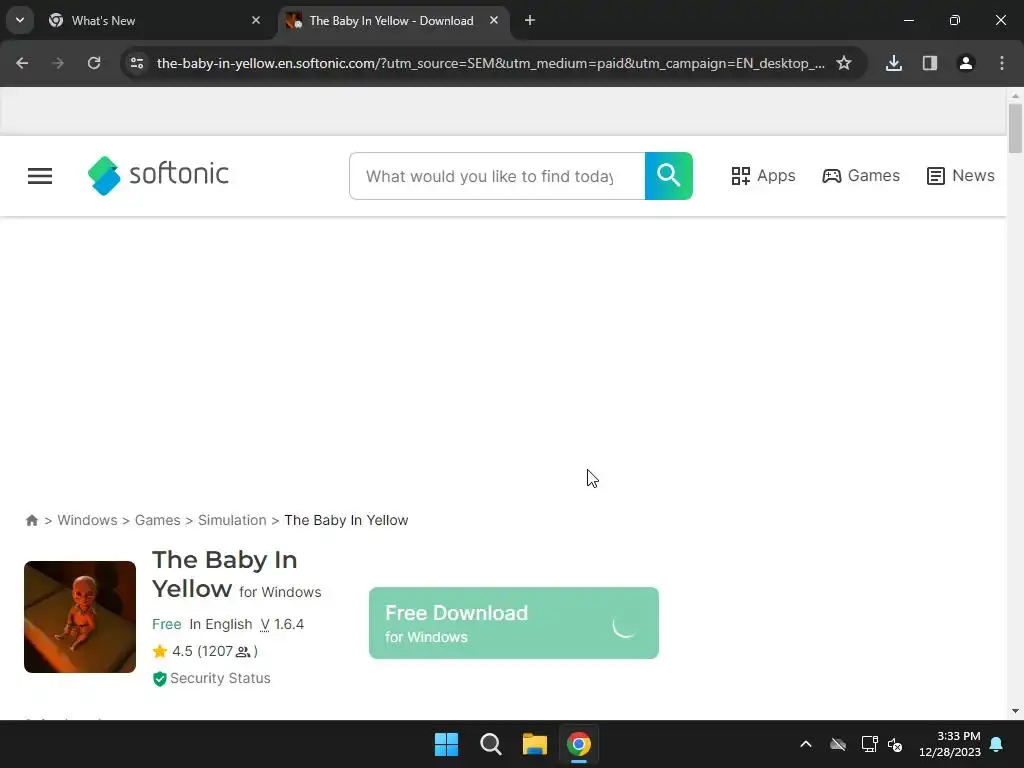Open the Apps section
The width and height of the screenshot is (1024, 768).
click(763, 176)
